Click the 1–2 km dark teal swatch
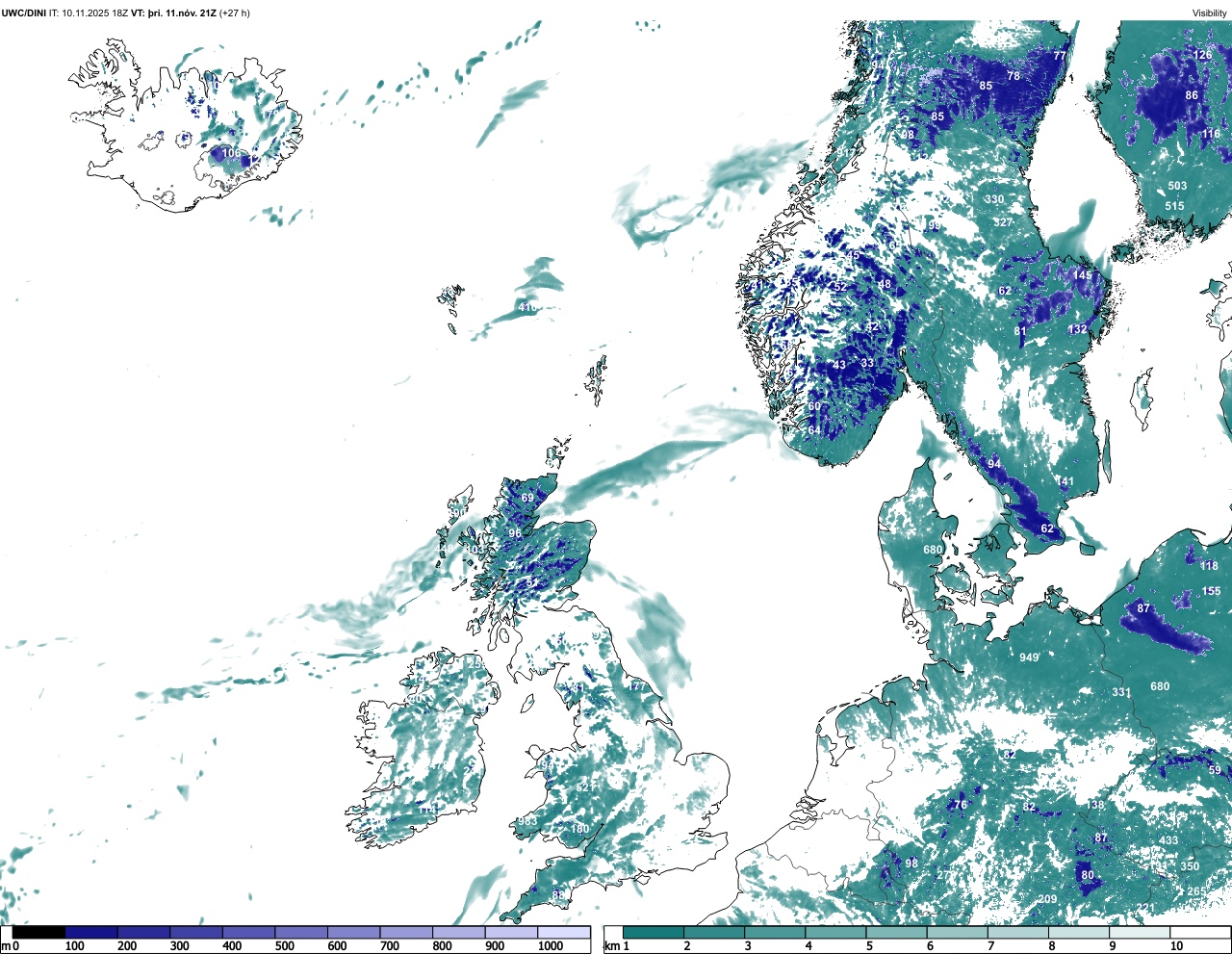 (x=654, y=933)
